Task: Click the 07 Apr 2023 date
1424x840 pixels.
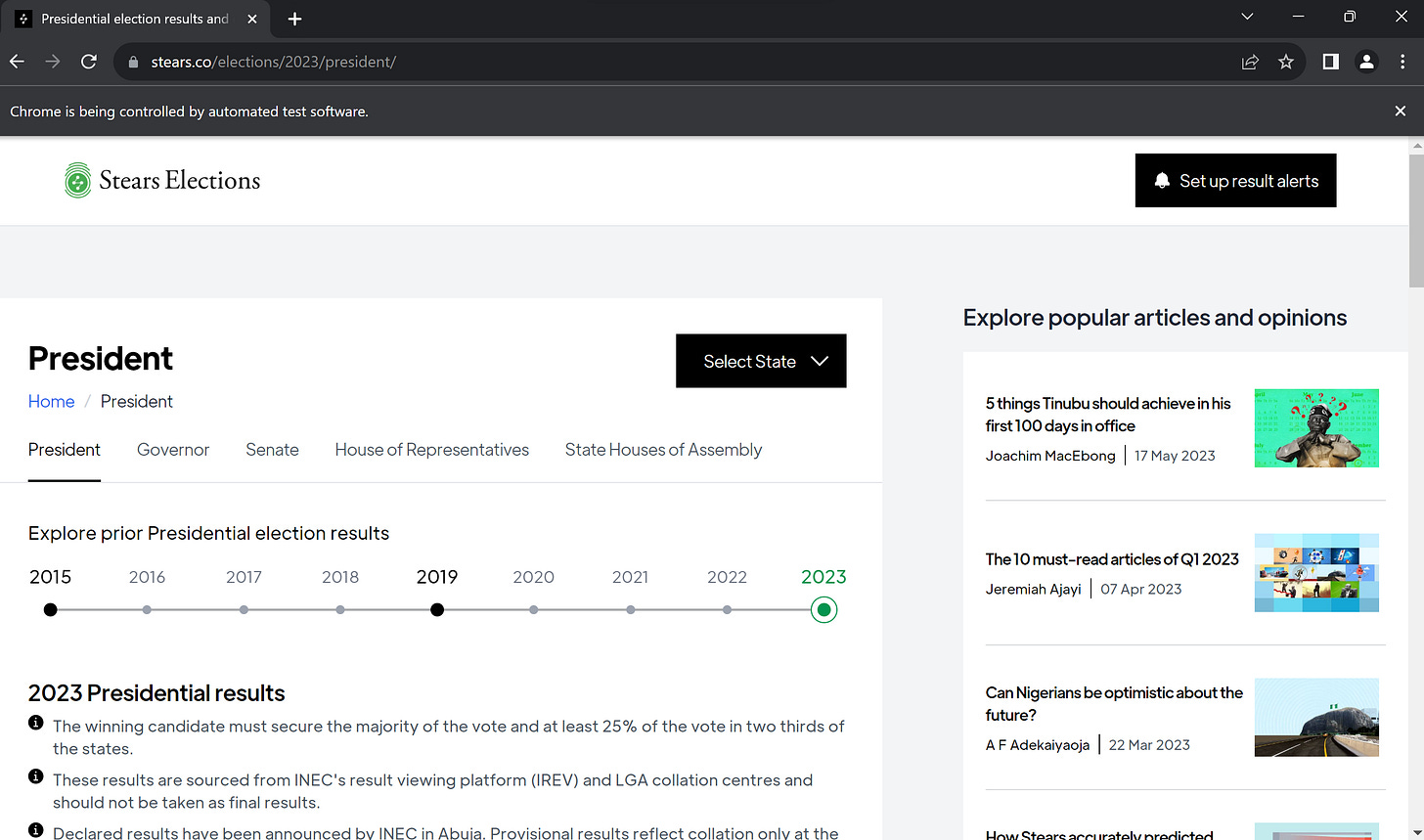Action: (1141, 589)
